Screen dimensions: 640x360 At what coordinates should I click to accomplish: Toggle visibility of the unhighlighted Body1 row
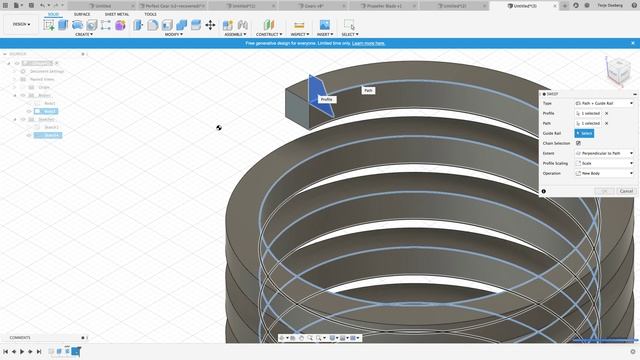point(29,103)
